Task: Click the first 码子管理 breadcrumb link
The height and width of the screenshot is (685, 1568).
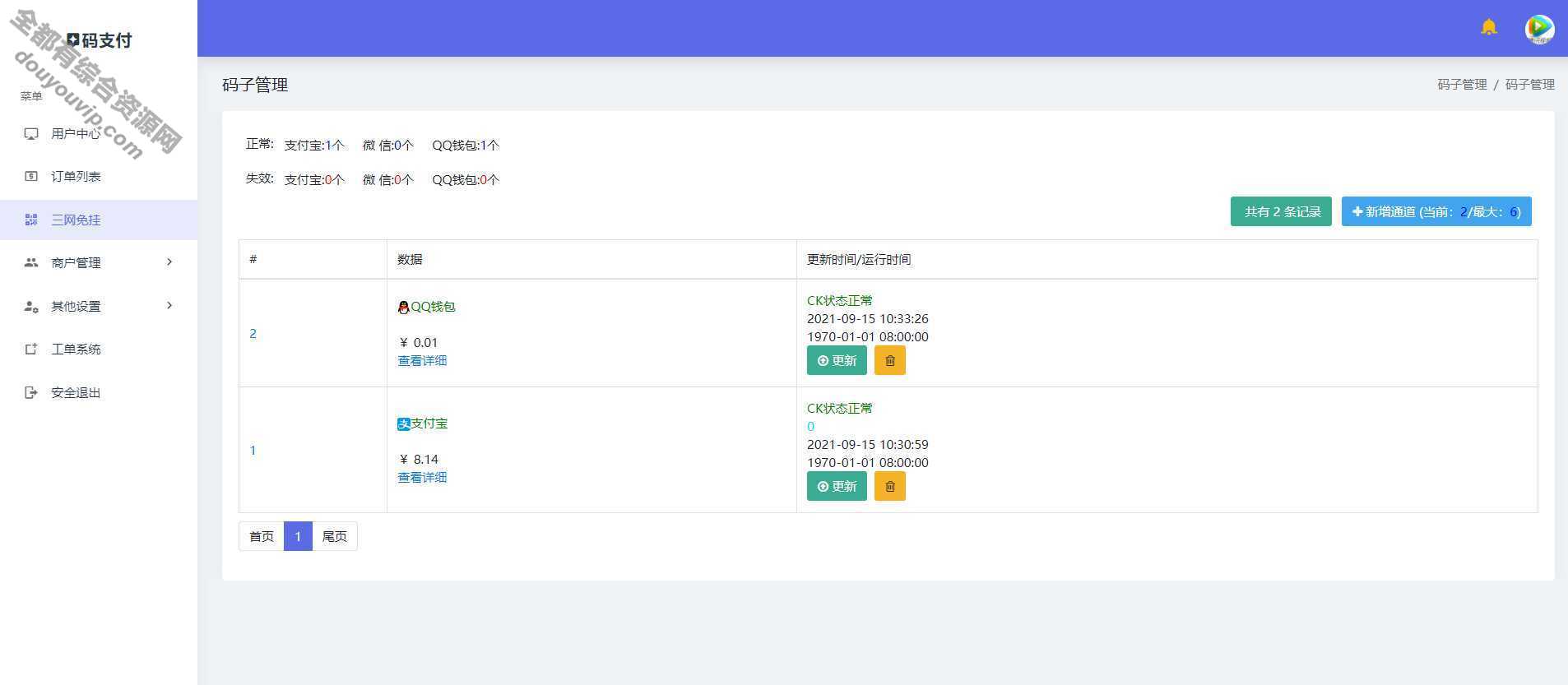Action: [1462, 85]
